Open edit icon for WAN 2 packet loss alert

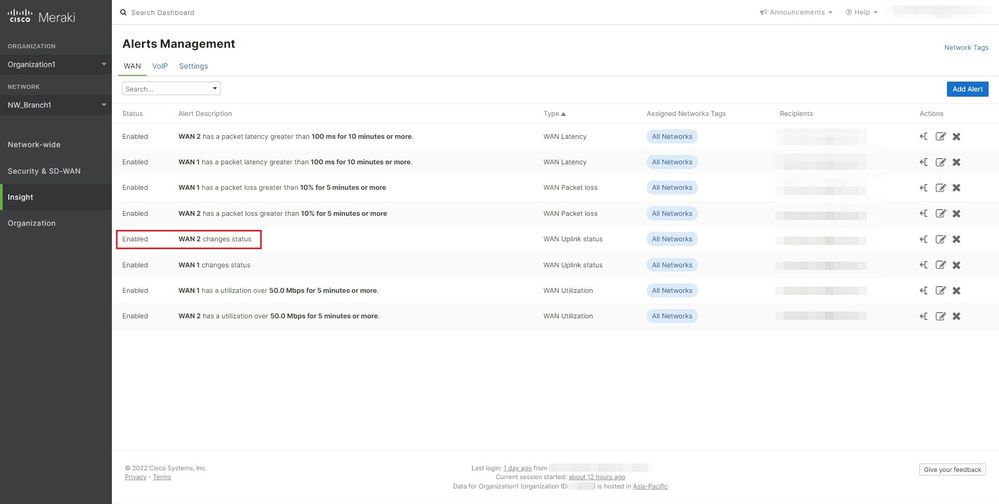940,214
